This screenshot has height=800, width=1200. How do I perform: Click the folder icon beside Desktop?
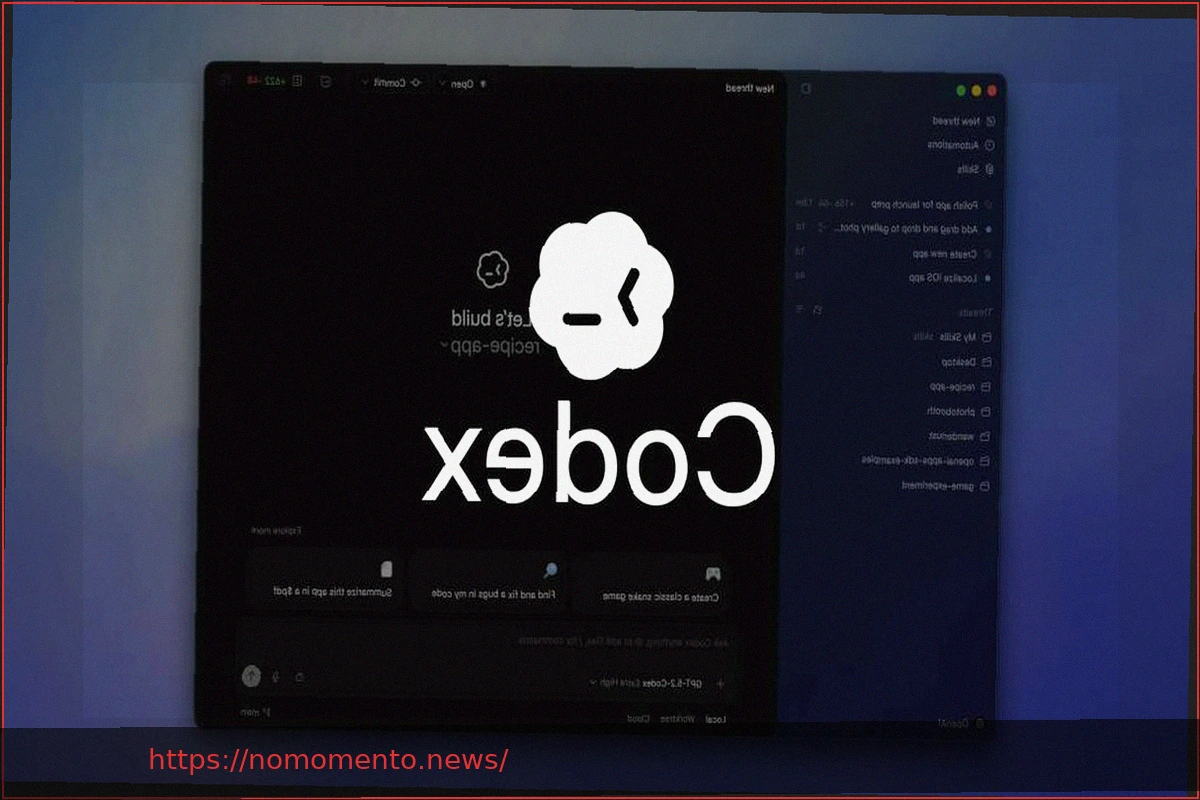point(985,362)
